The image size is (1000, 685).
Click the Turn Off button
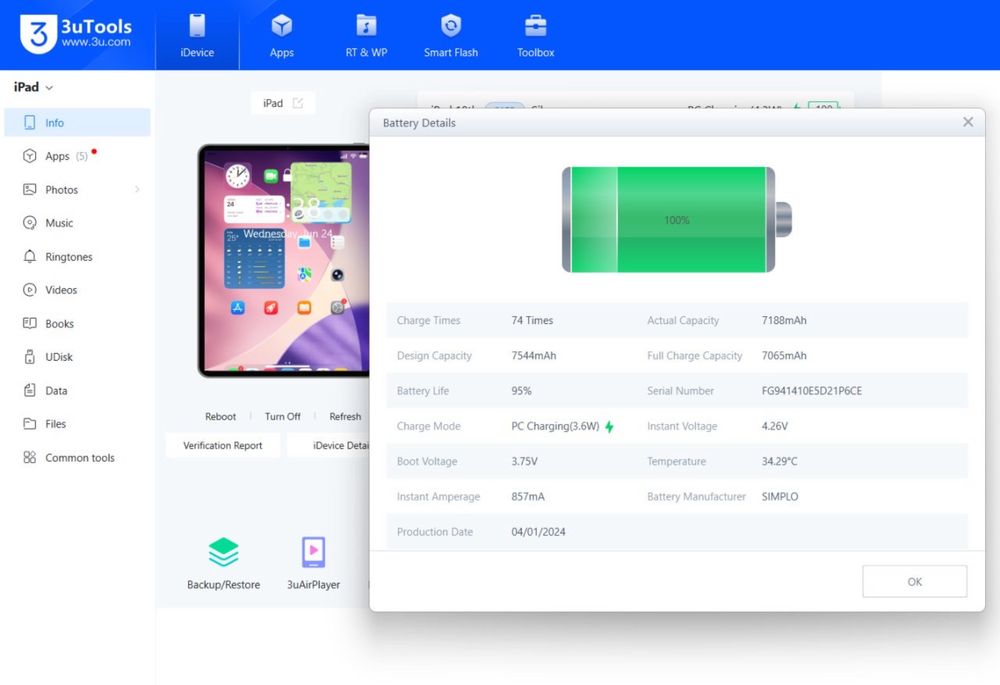click(x=283, y=416)
